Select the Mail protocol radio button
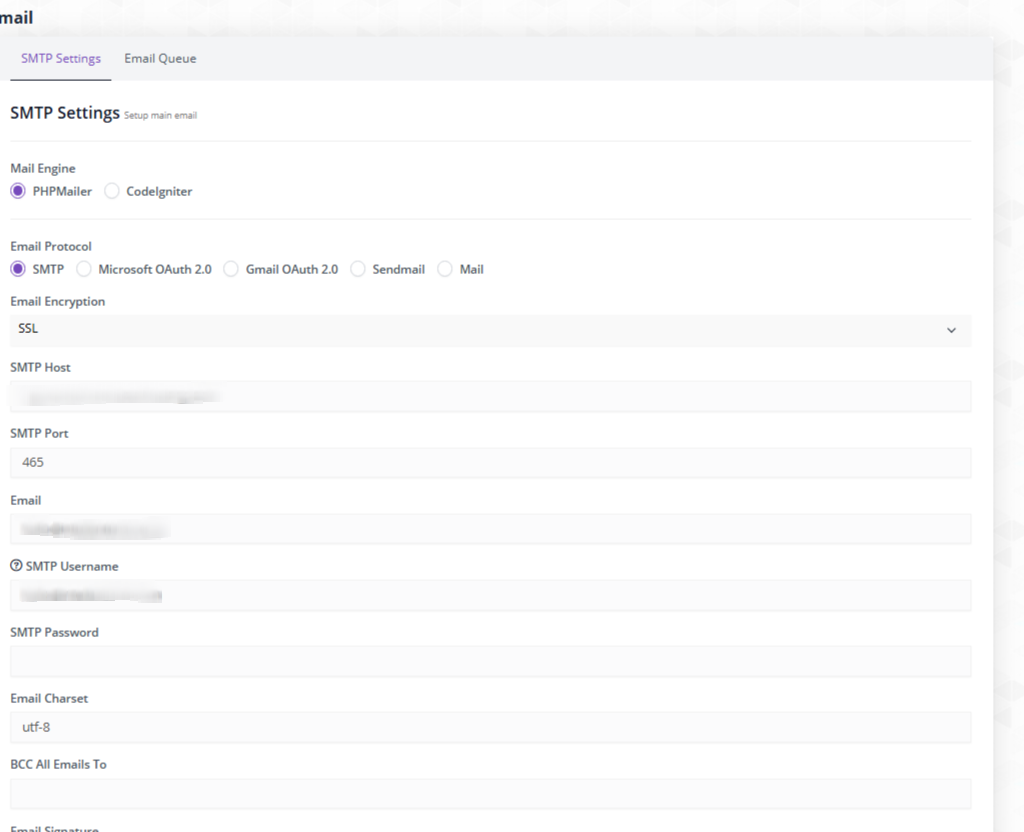The height and width of the screenshot is (832, 1024). [445, 269]
